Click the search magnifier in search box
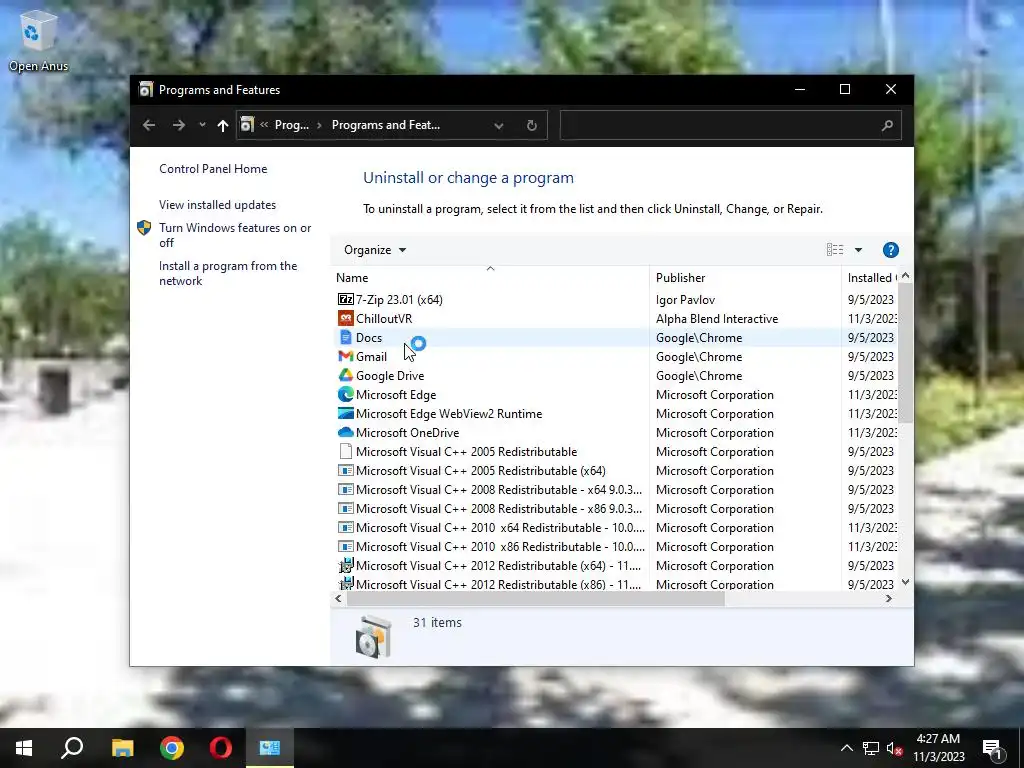The image size is (1024, 768). click(x=886, y=125)
